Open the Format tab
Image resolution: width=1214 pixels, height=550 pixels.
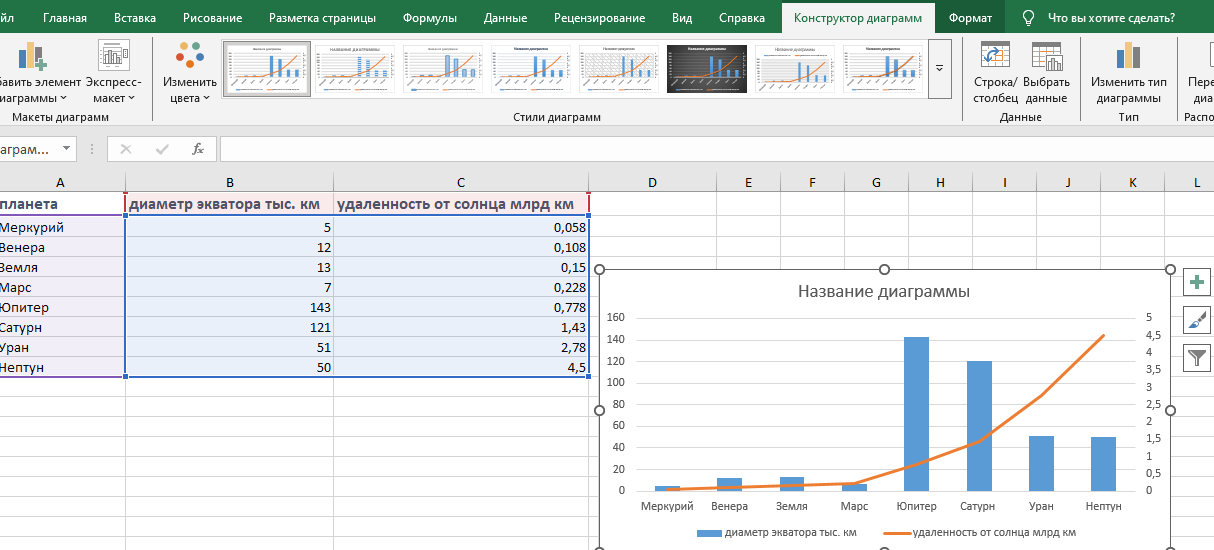970,18
